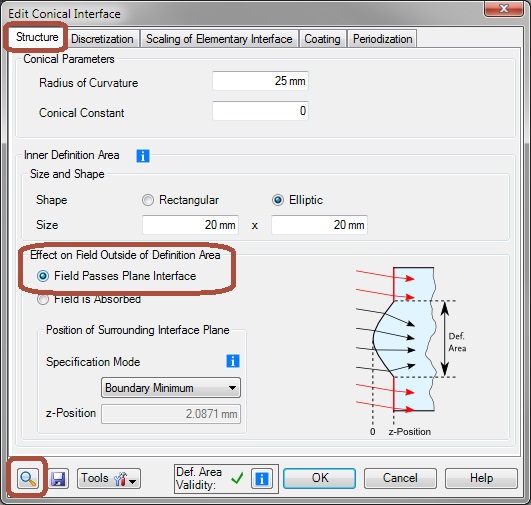The image size is (531, 505).
Task: Click the green validity checkmark
Action: (x=237, y=478)
